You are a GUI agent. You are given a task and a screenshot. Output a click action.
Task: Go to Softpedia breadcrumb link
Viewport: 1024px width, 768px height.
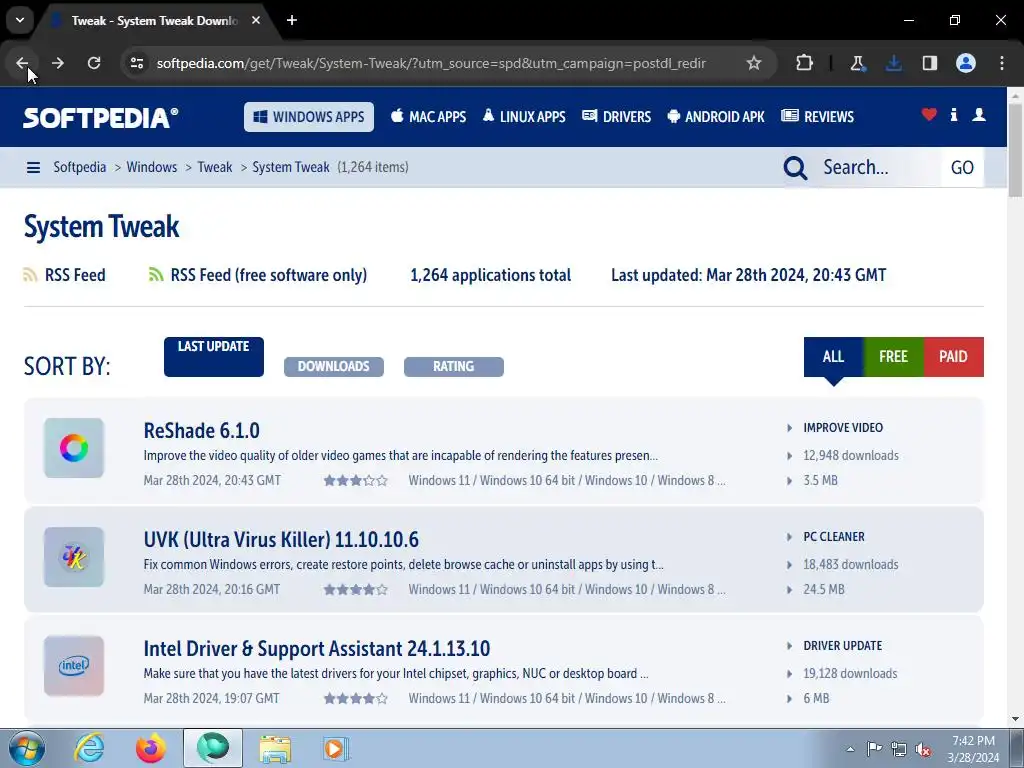click(80, 167)
